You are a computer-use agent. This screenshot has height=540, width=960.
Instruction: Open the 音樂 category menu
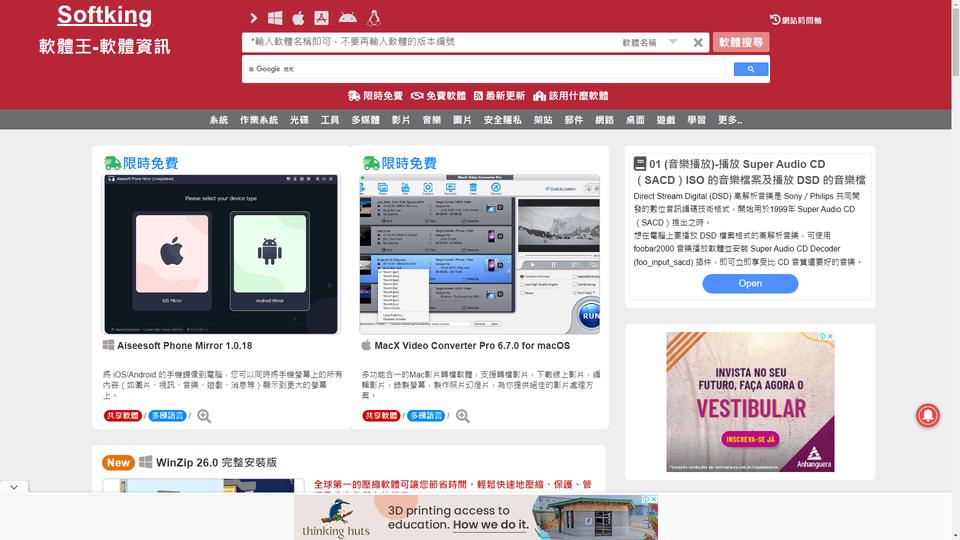(432, 120)
